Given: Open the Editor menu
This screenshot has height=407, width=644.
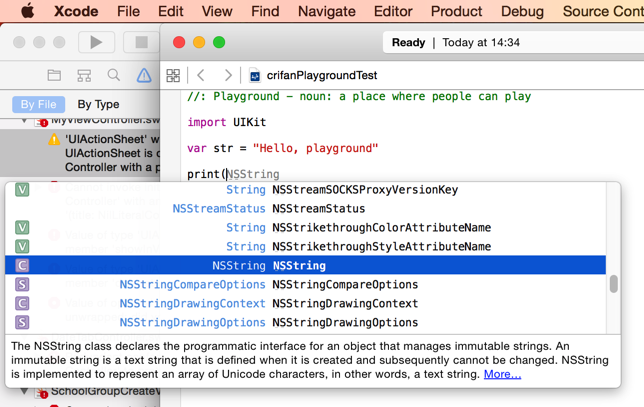Looking at the screenshot, I should 393,11.
